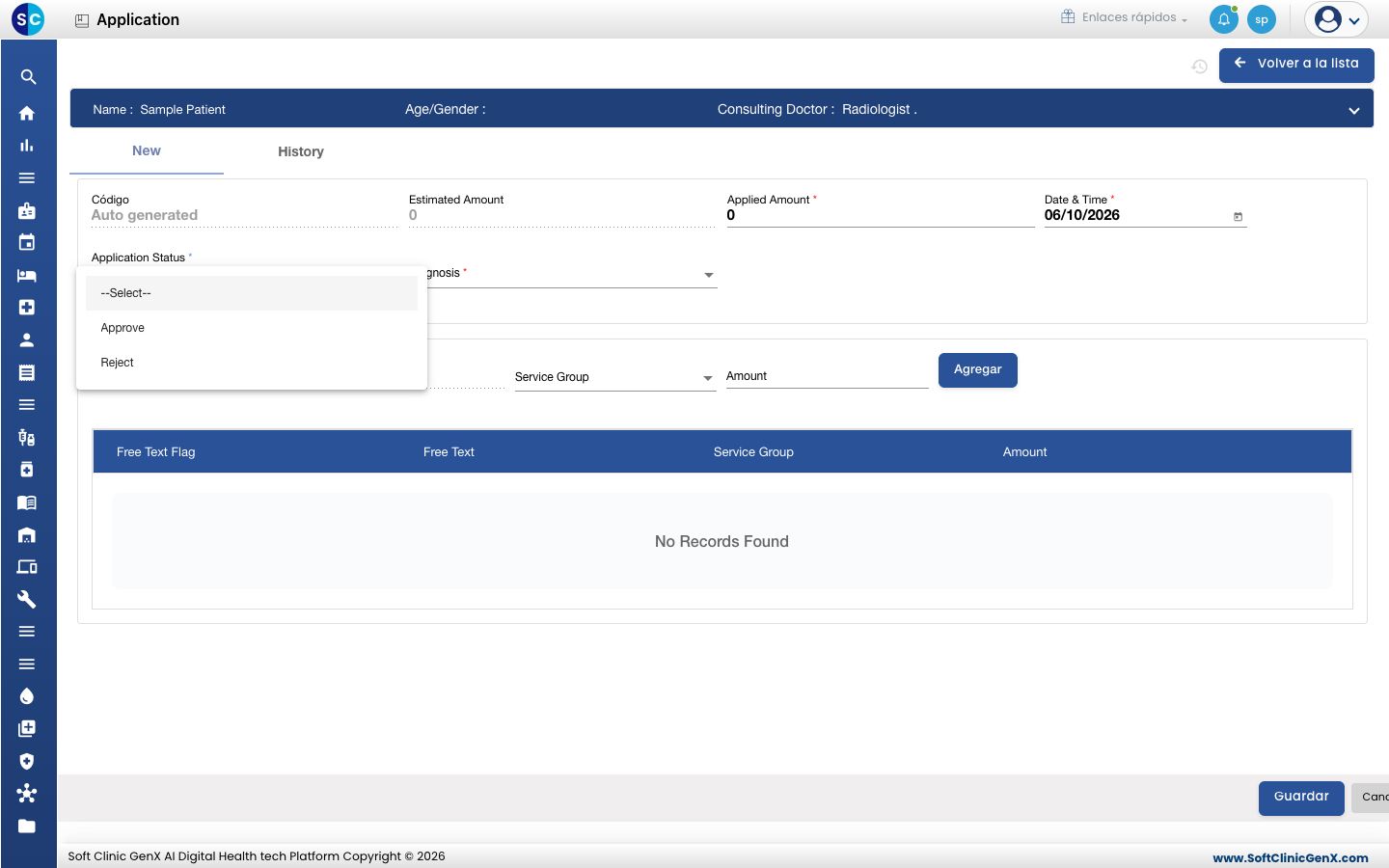Image resolution: width=1389 pixels, height=868 pixels.
Task: Click the search icon in sidebar
Action: 28,77
